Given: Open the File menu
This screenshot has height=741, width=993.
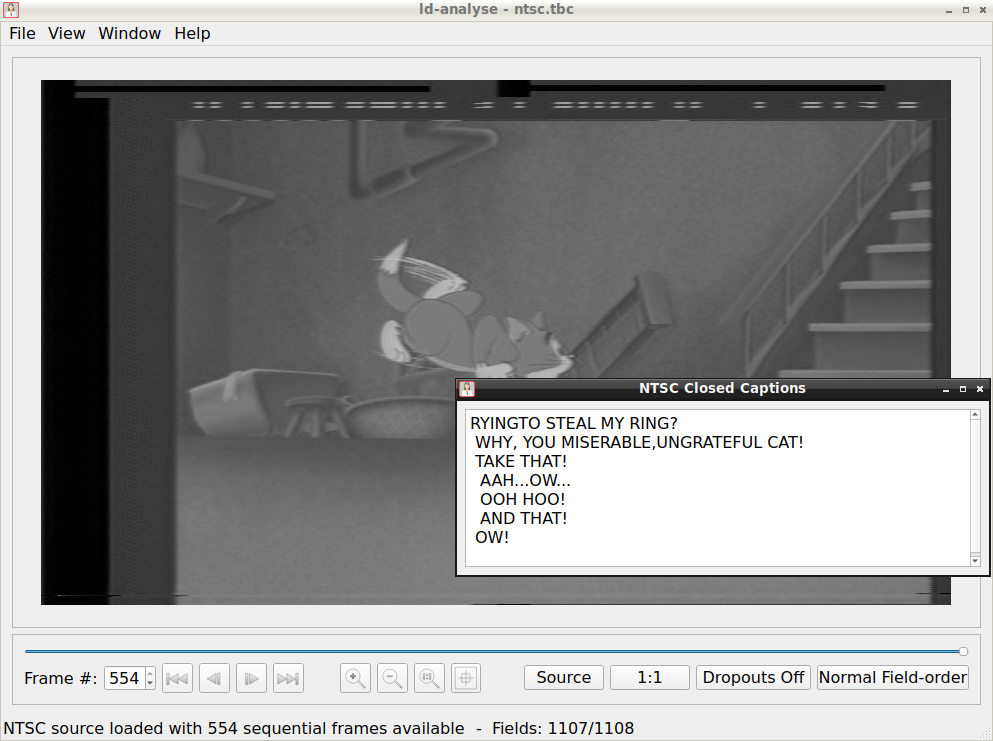Looking at the screenshot, I should pos(22,34).
